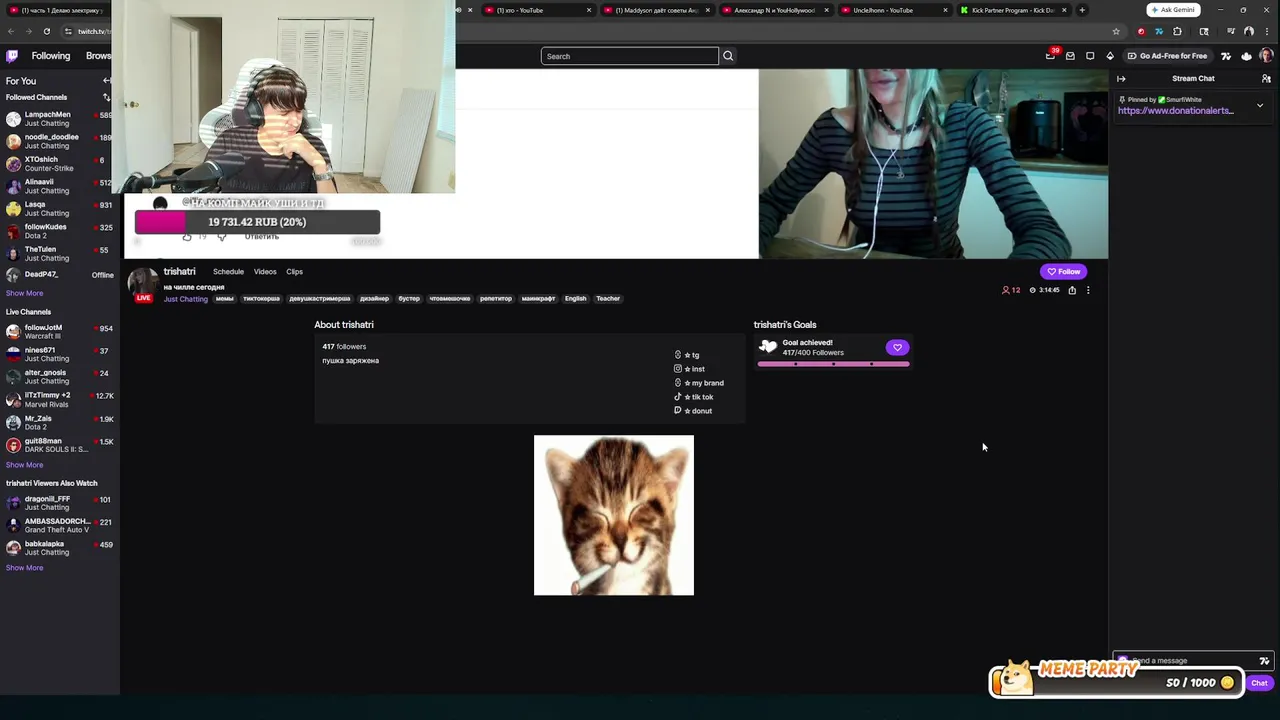Share the trishatri stream
The width and height of the screenshot is (1280, 720).
coord(1072,290)
